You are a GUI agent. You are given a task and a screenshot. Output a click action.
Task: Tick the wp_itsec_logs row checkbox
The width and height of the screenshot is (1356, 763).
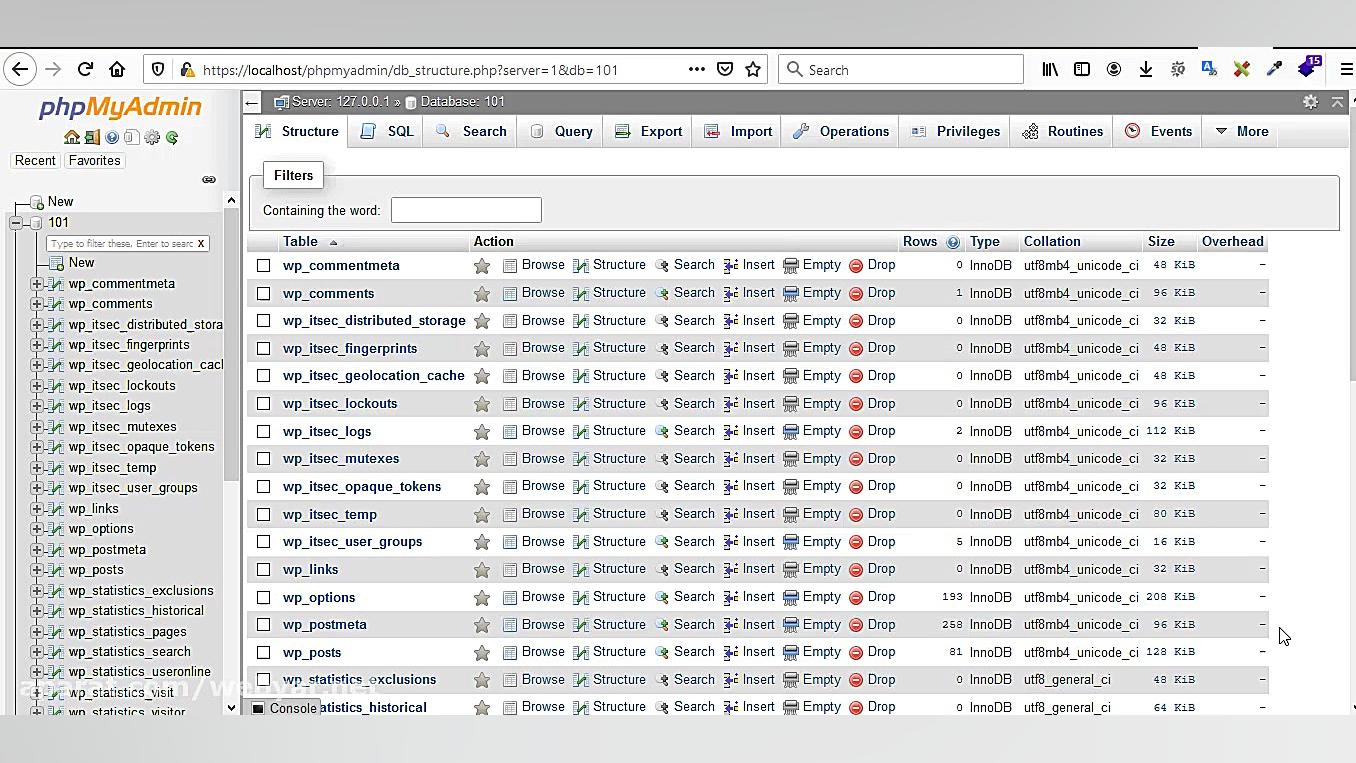[x=263, y=432]
